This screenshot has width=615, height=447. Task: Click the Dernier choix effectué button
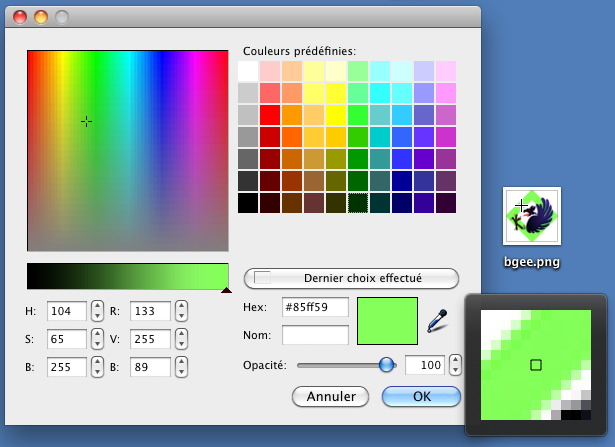click(x=351, y=278)
